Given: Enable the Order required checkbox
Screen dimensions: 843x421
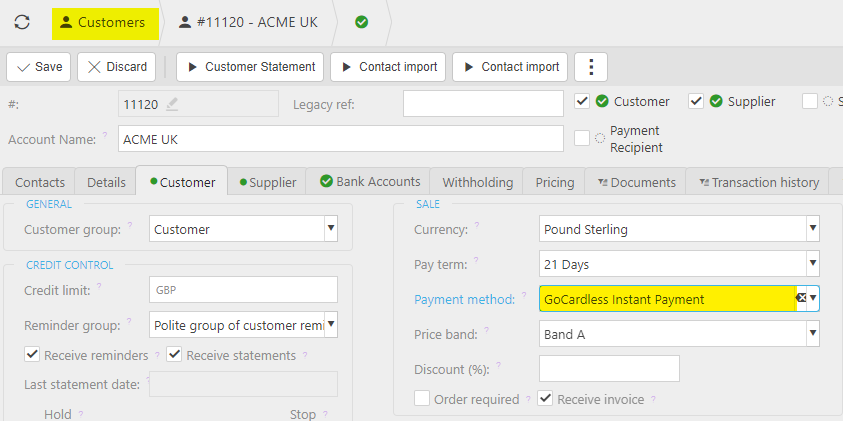Looking at the screenshot, I should point(422,399).
